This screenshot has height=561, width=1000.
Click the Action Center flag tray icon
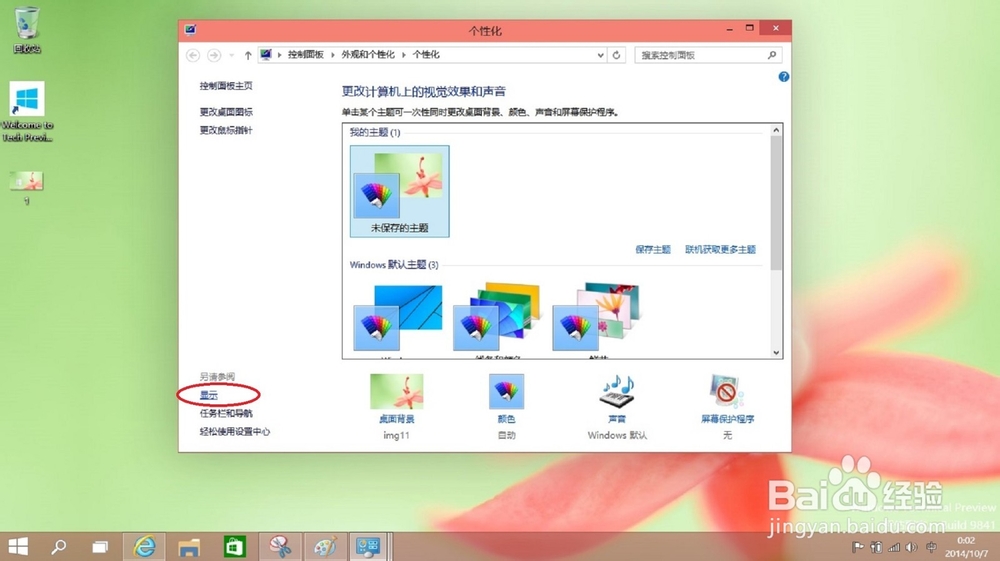pyautogui.click(x=858, y=547)
